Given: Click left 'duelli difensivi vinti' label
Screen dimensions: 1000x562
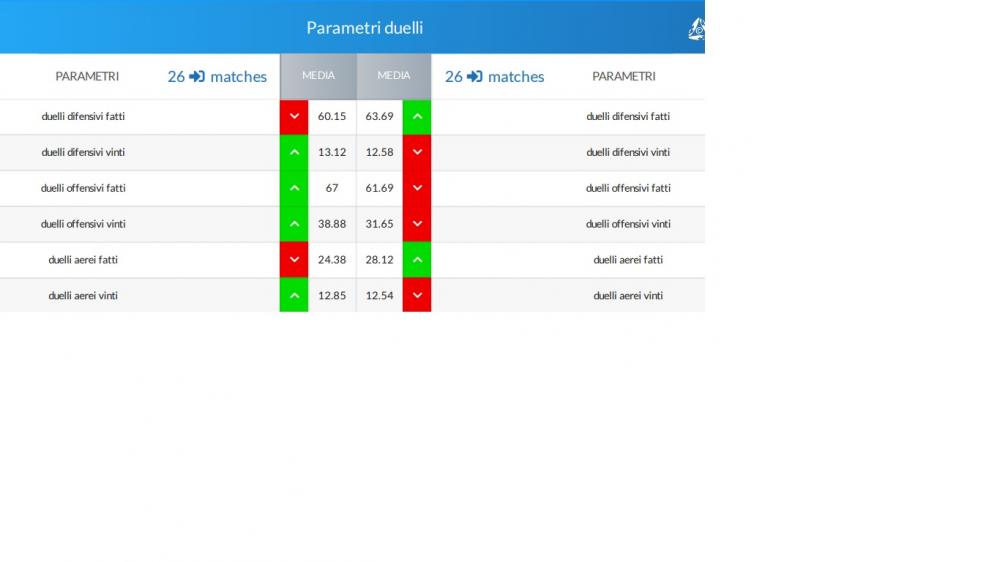Looking at the screenshot, I should pos(83,152).
